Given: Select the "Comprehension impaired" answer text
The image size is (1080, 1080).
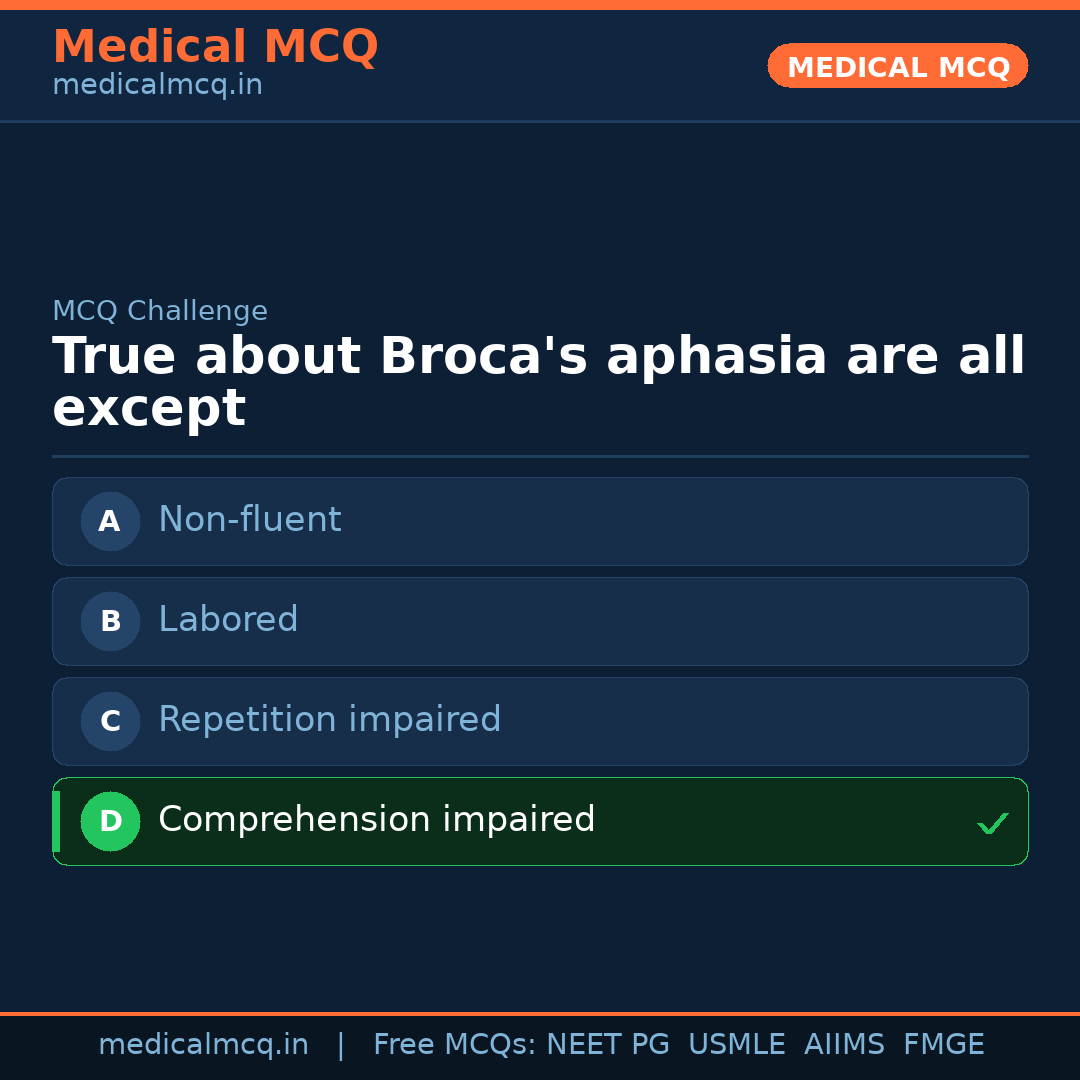Looking at the screenshot, I should click(377, 820).
